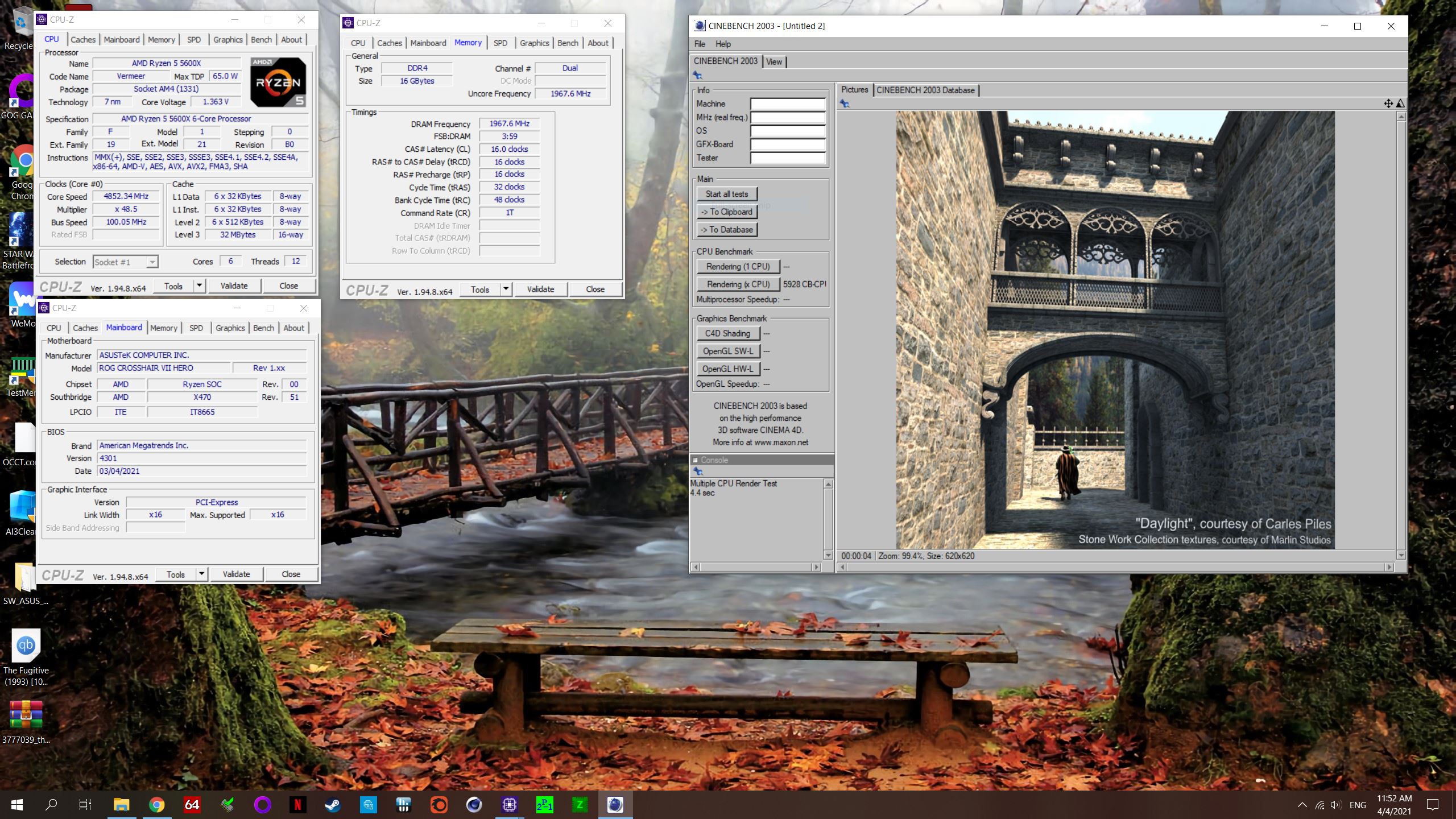The image size is (1456, 819).
Task: Expand Tools dropdown arrow in CPU-Z Memory window
Action: (x=506, y=289)
